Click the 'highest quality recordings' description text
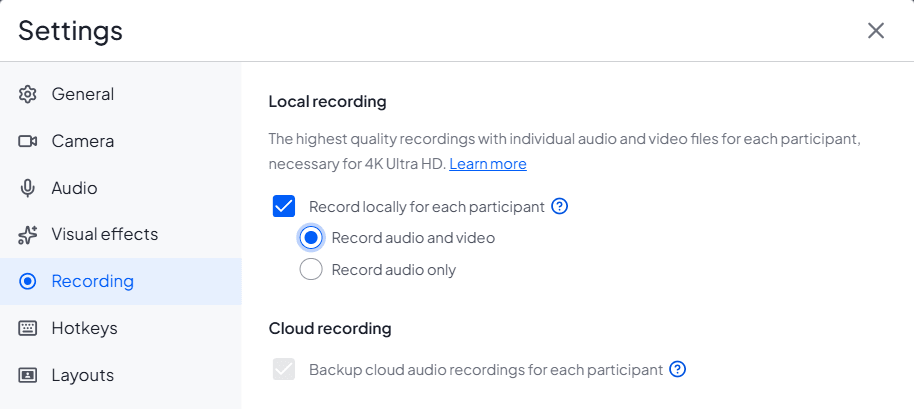The image size is (914, 409). pos(564,151)
